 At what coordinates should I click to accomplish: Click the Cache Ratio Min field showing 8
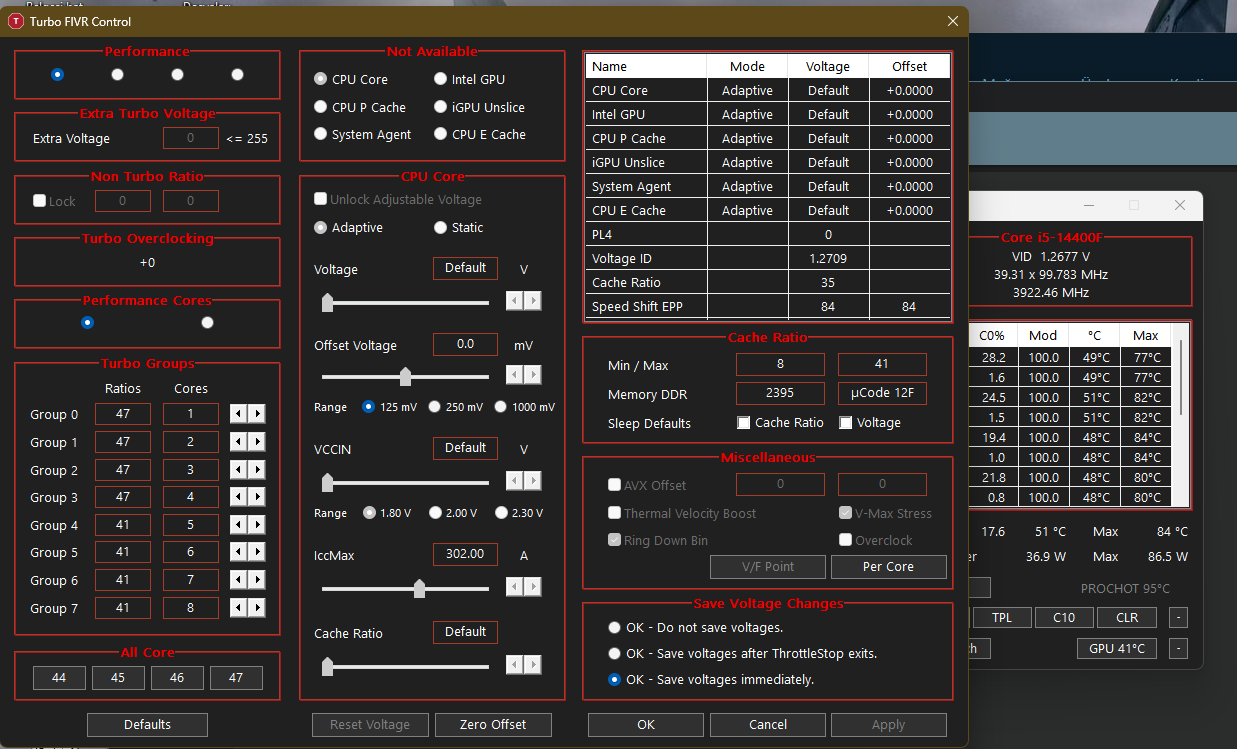780,364
